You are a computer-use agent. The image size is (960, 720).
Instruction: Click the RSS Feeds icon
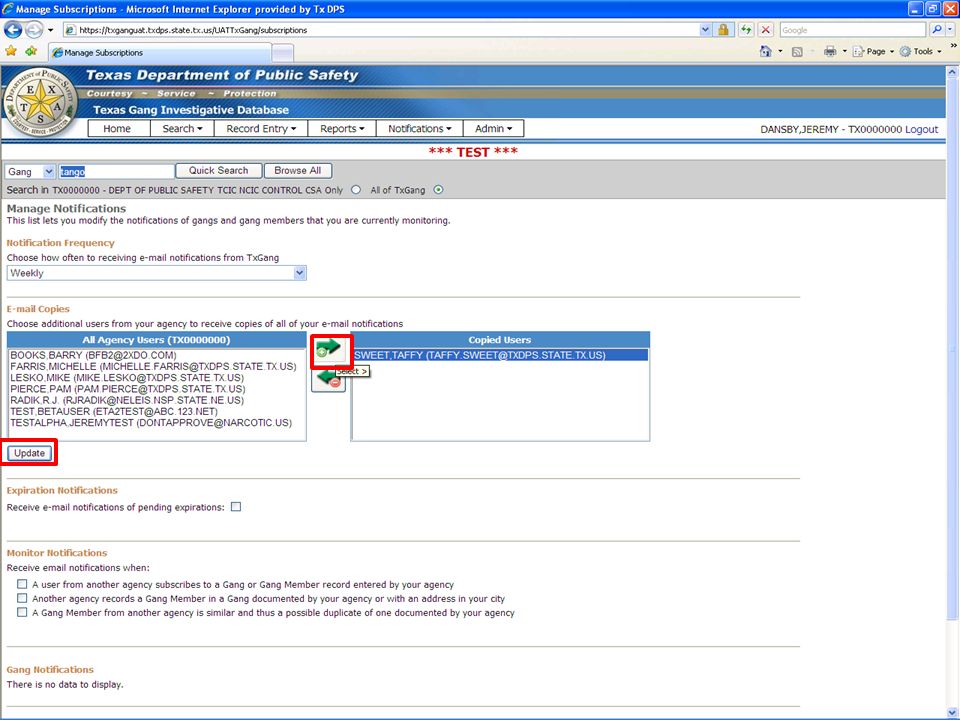coord(797,52)
